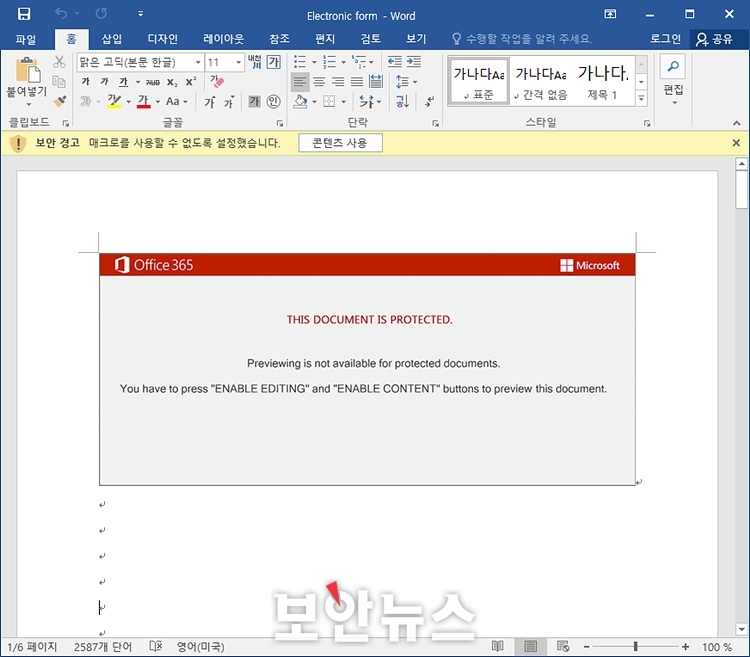750x657 pixels.
Task: Click the Redo icon in quick access
Action: click(x=101, y=14)
